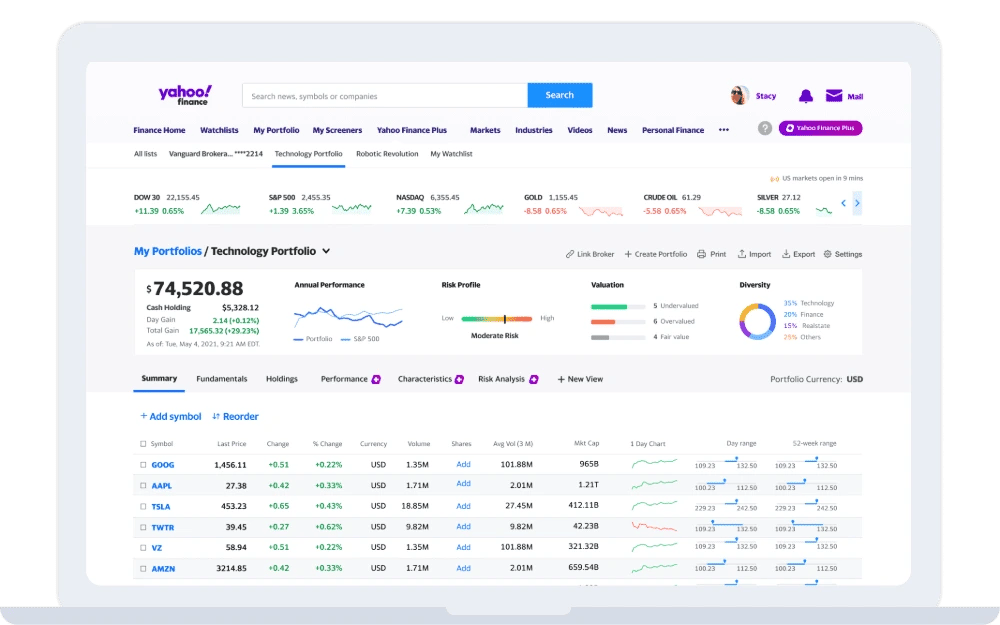
Task: Expand the Technology Portfolio dropdown chevron
Action: [326, 251]
